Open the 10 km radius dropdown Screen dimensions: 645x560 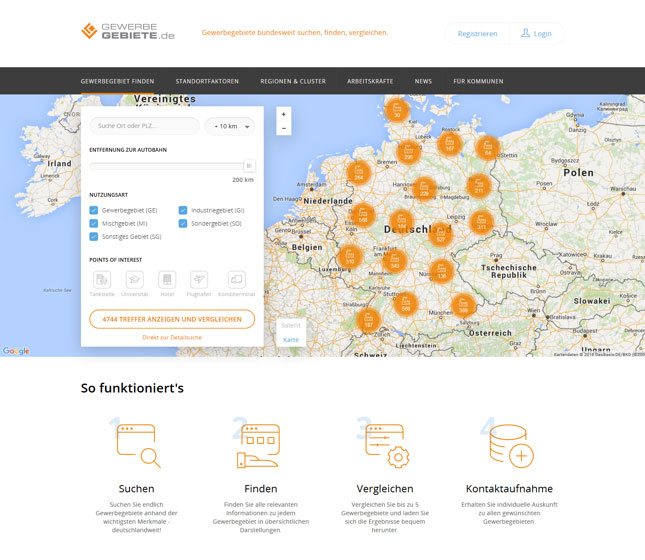tap(230, 126)
